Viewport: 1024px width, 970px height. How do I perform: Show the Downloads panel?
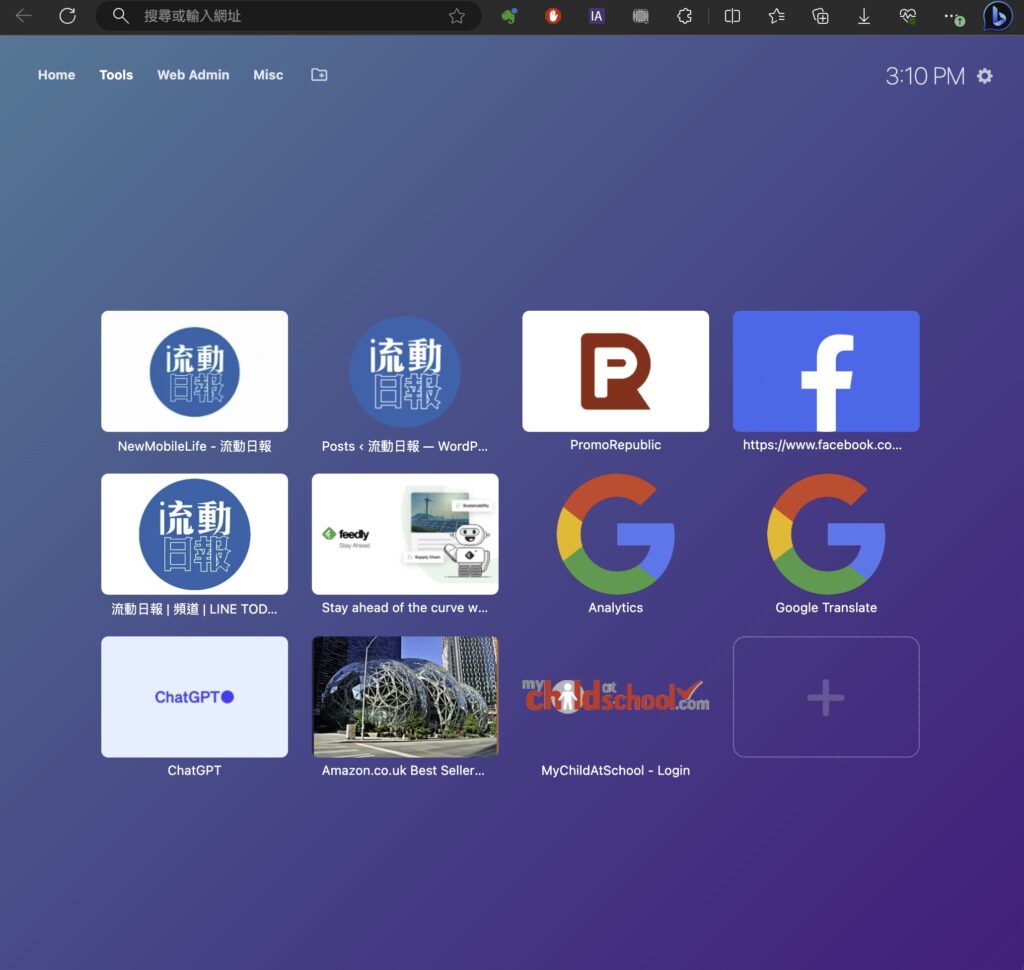coord(864,16)
